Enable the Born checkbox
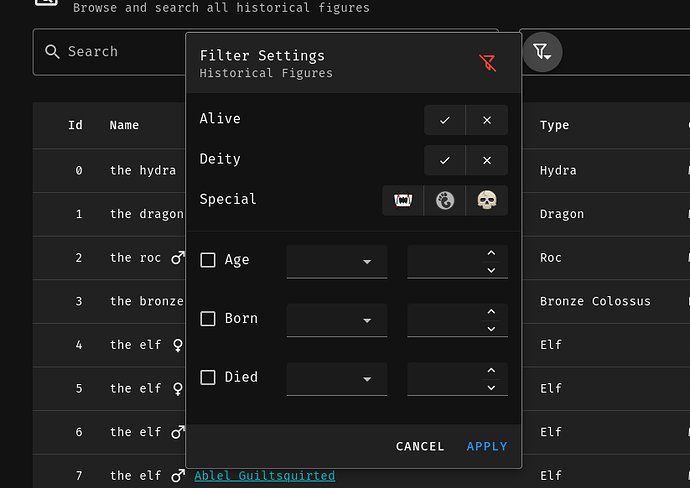This screenshot has height=488, width=690. 208,319
